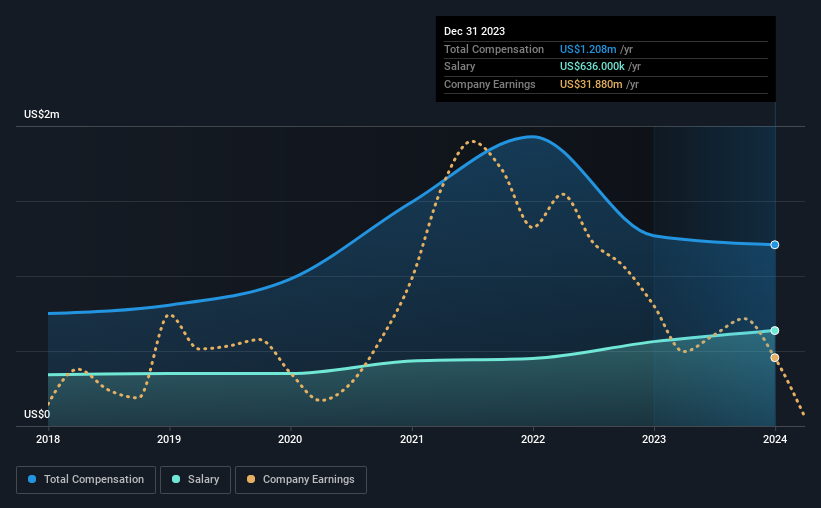The height and width of the screenshot is (508, 821).
Task: Select the 2021 x-axis label
Action: pos(412,439)
